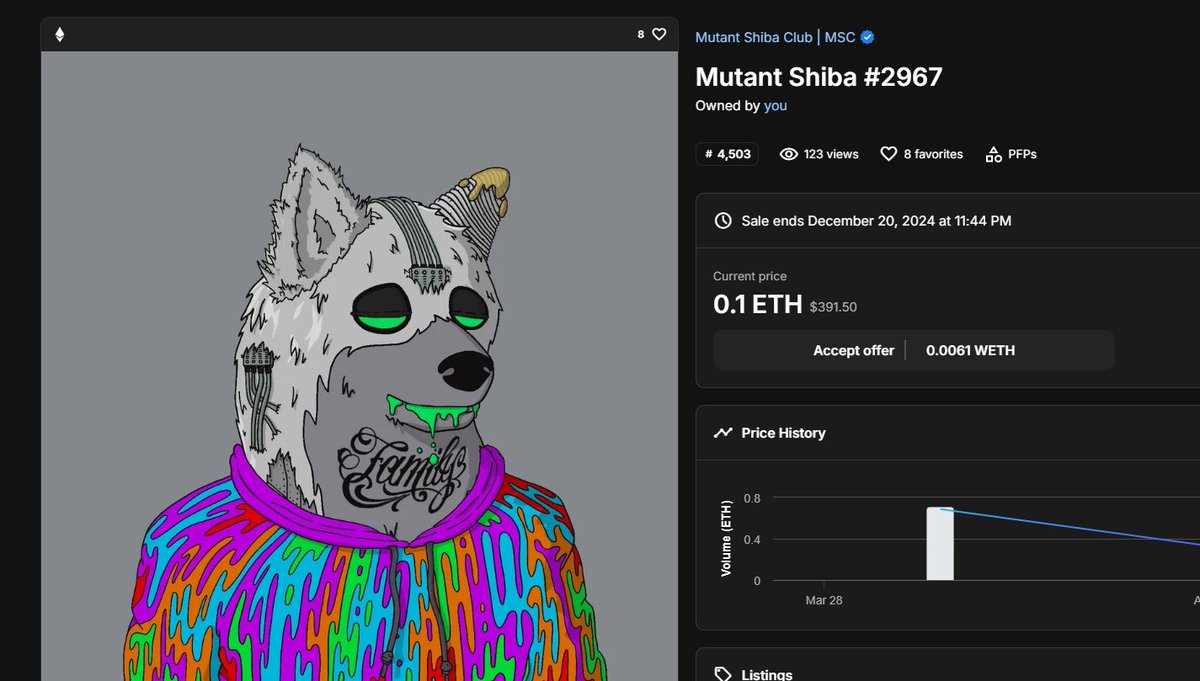The width and height of the screenshot is (1200, 681).
Task: Click the clock icon beside the sale end date
Action: point(723,220)
